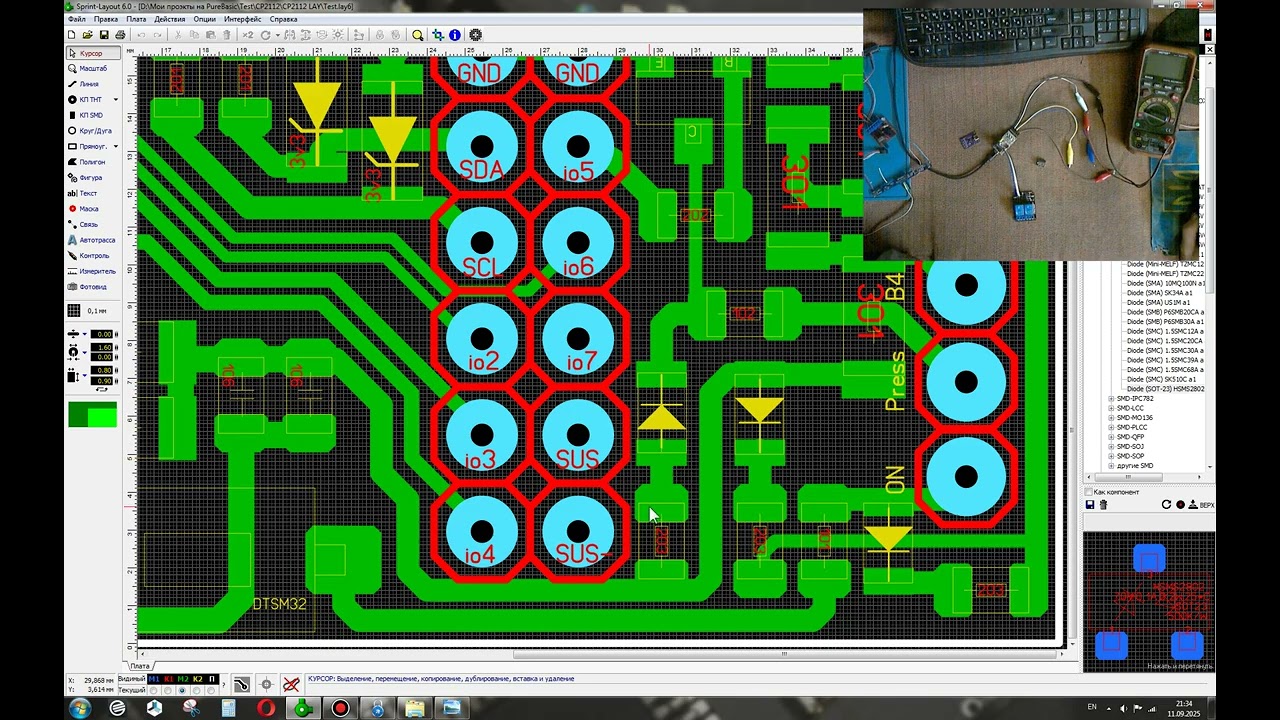Click the black gear-shaped toolbar icon
The width and height of the screenshot is (1280, 720).
475,35
